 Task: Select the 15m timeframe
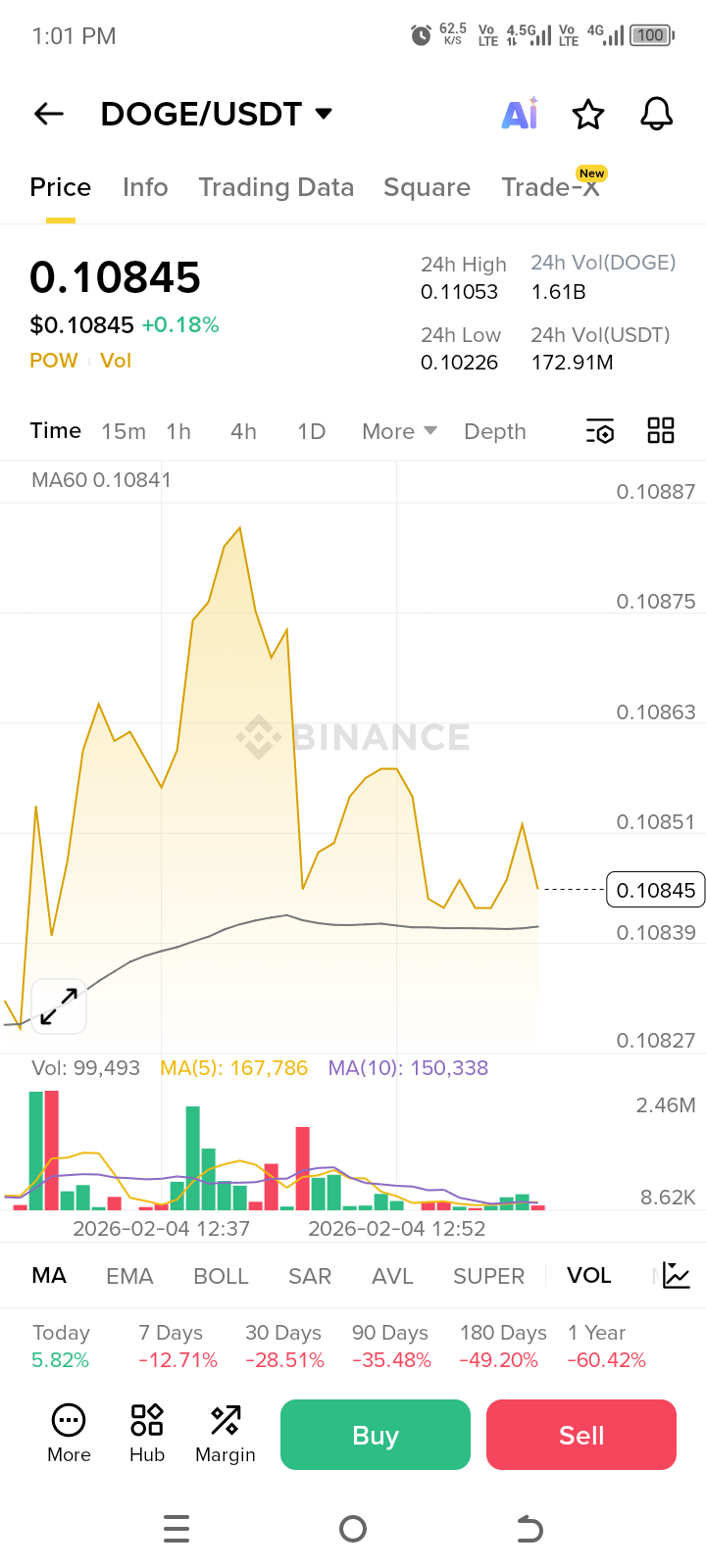[124, 431]
